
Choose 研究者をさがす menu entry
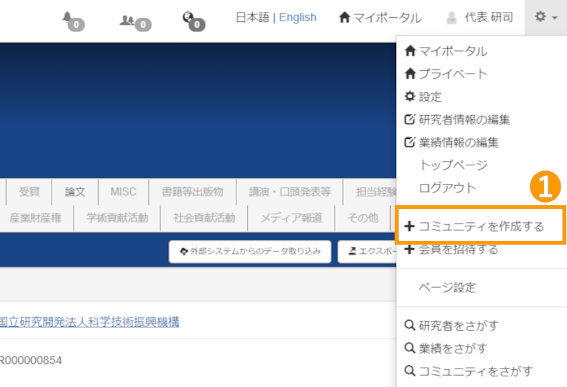(x=459, y=326)
